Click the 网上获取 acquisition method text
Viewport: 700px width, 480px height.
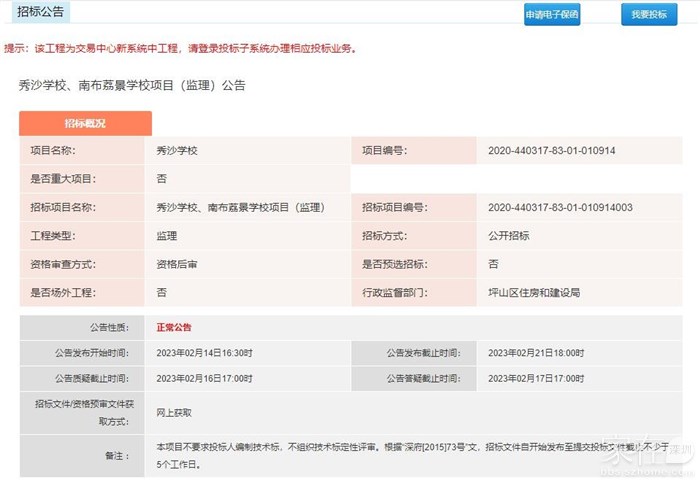[x=174, y=412]
